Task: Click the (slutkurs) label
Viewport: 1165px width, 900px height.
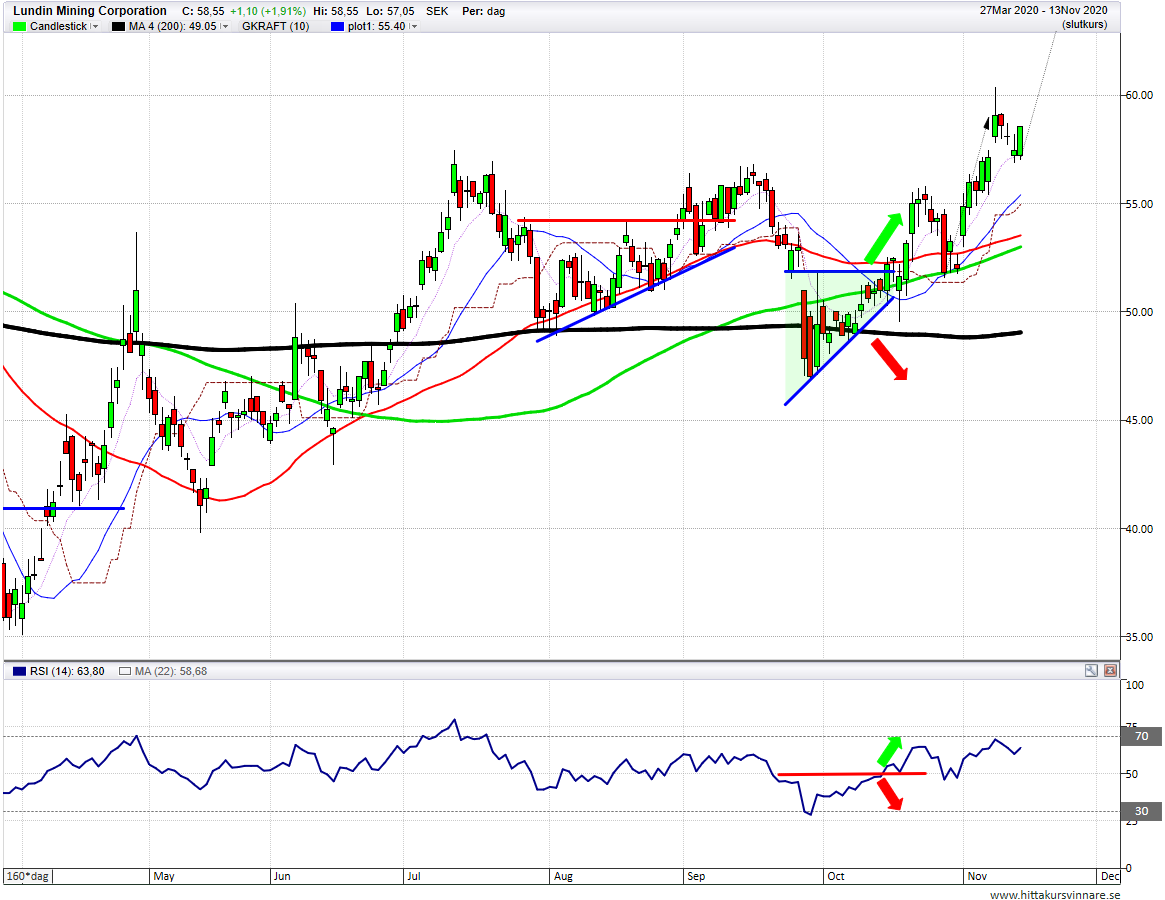Action: coord(1084,25)
